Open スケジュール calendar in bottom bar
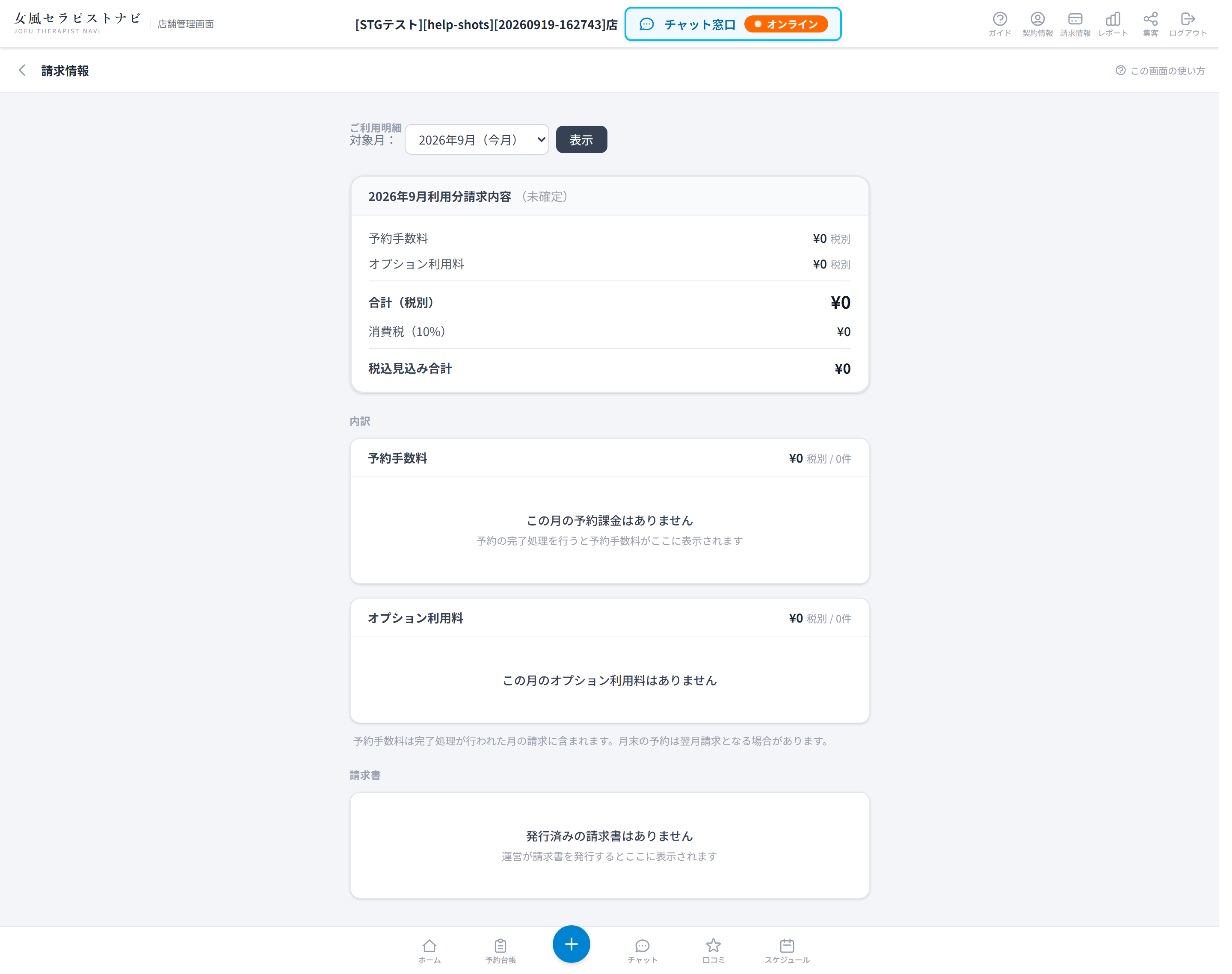The image size is (1232, 974). point(787,951)
